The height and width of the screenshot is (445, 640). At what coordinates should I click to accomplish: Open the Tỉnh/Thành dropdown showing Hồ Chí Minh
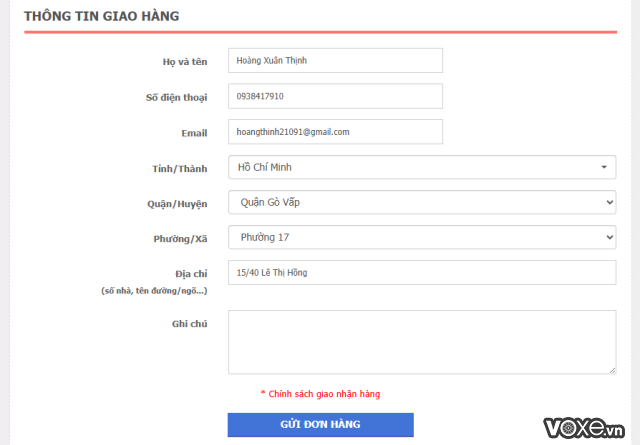point(421,167)
